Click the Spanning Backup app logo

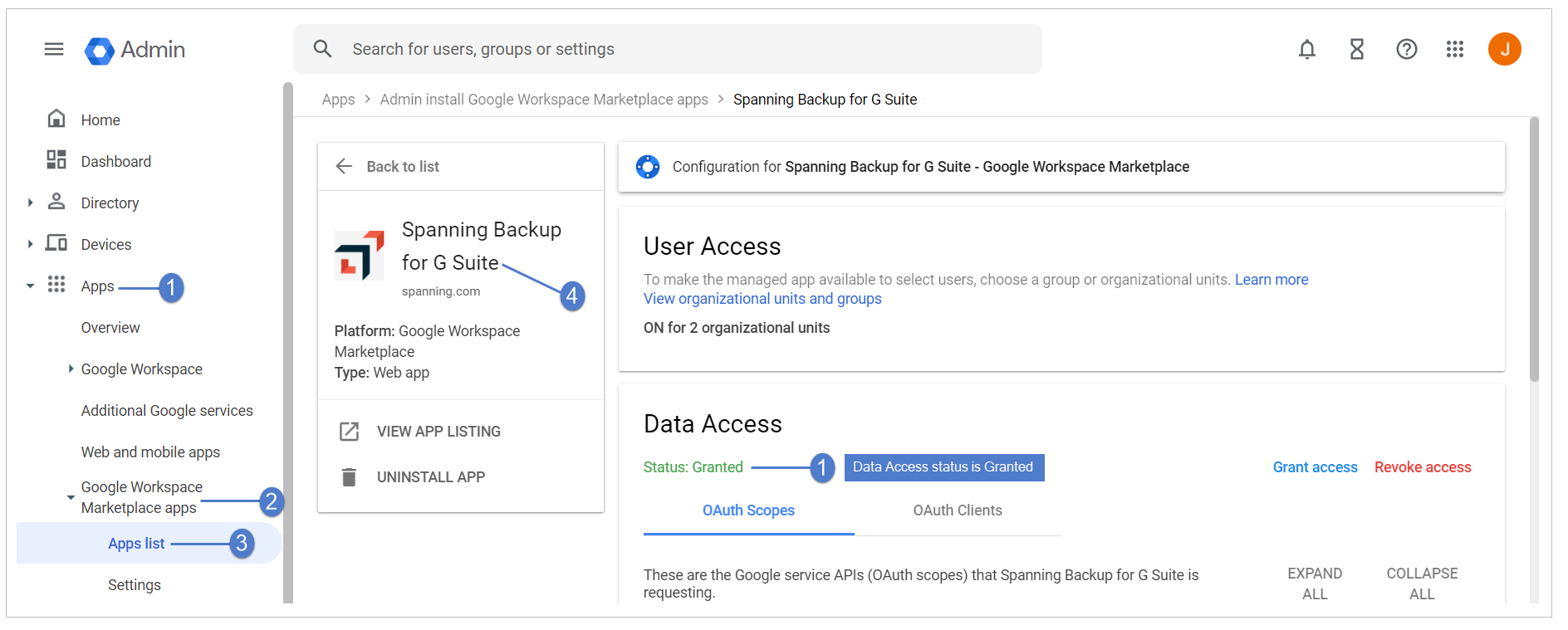click(360, 256)
